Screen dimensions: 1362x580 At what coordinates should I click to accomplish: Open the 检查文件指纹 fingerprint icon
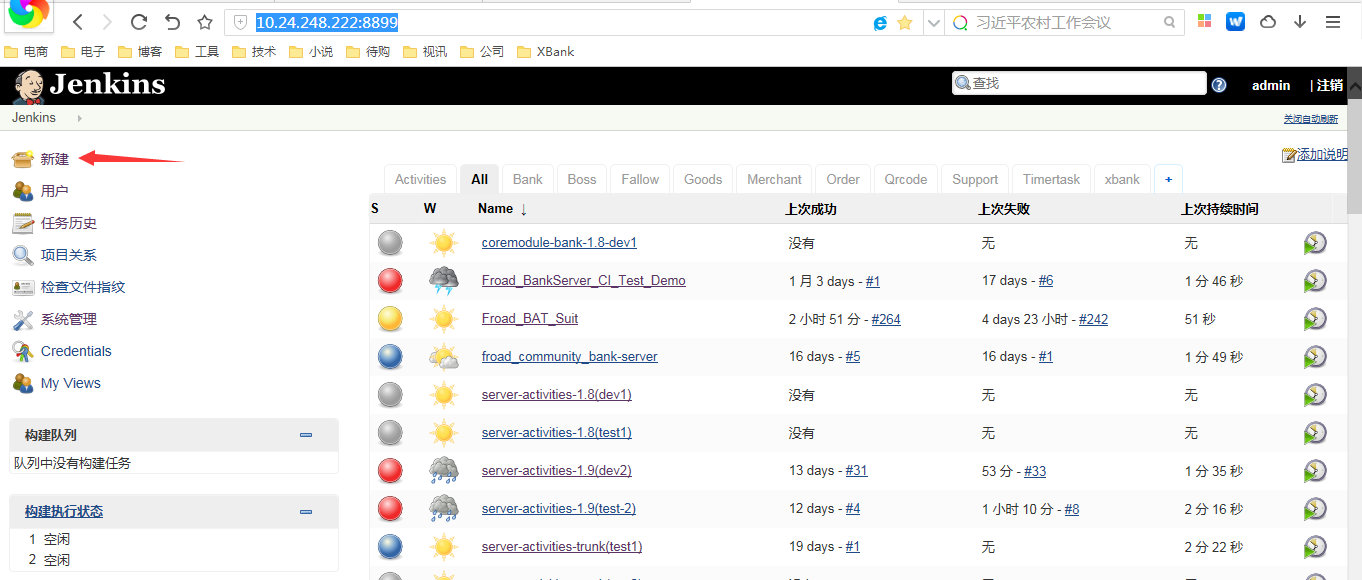(x=23, y=287)
